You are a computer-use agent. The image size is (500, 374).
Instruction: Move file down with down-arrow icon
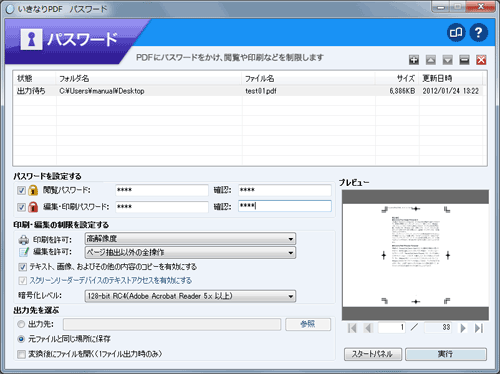coord(447,60)
